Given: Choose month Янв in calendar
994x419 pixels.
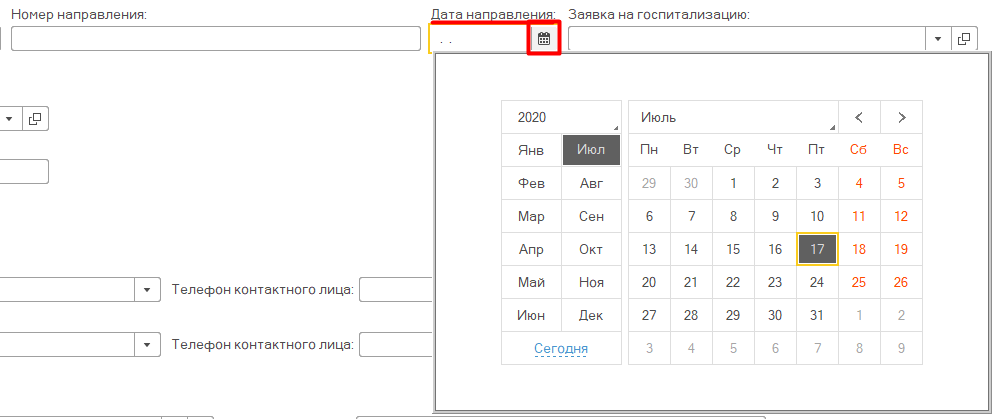Looking at the screenshot, I should pyautogui.click(x=531, y=150).
